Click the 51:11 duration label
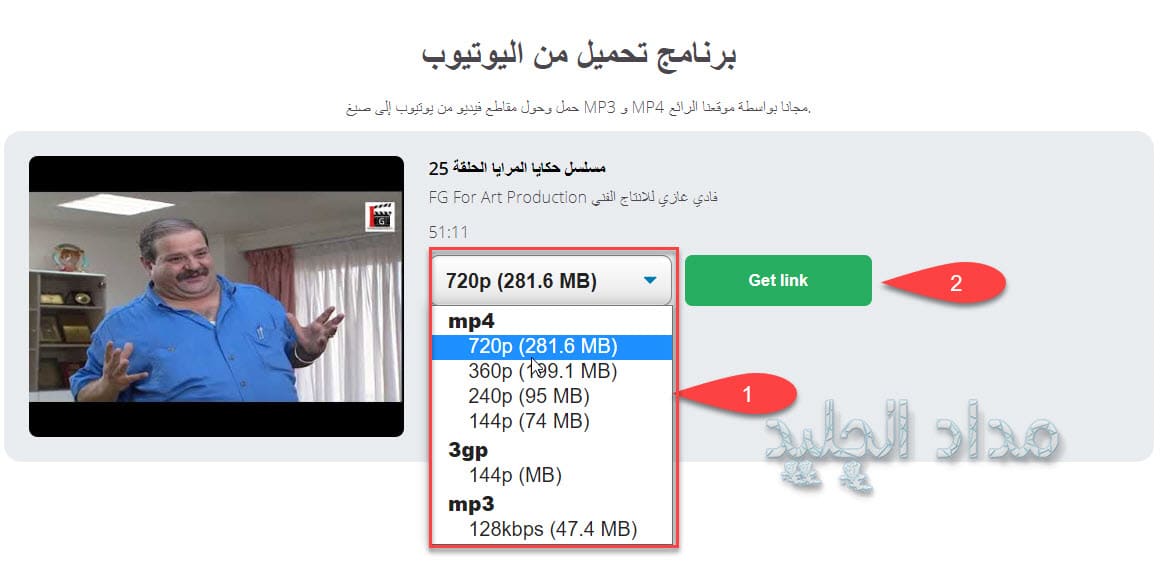 [448, 232]
